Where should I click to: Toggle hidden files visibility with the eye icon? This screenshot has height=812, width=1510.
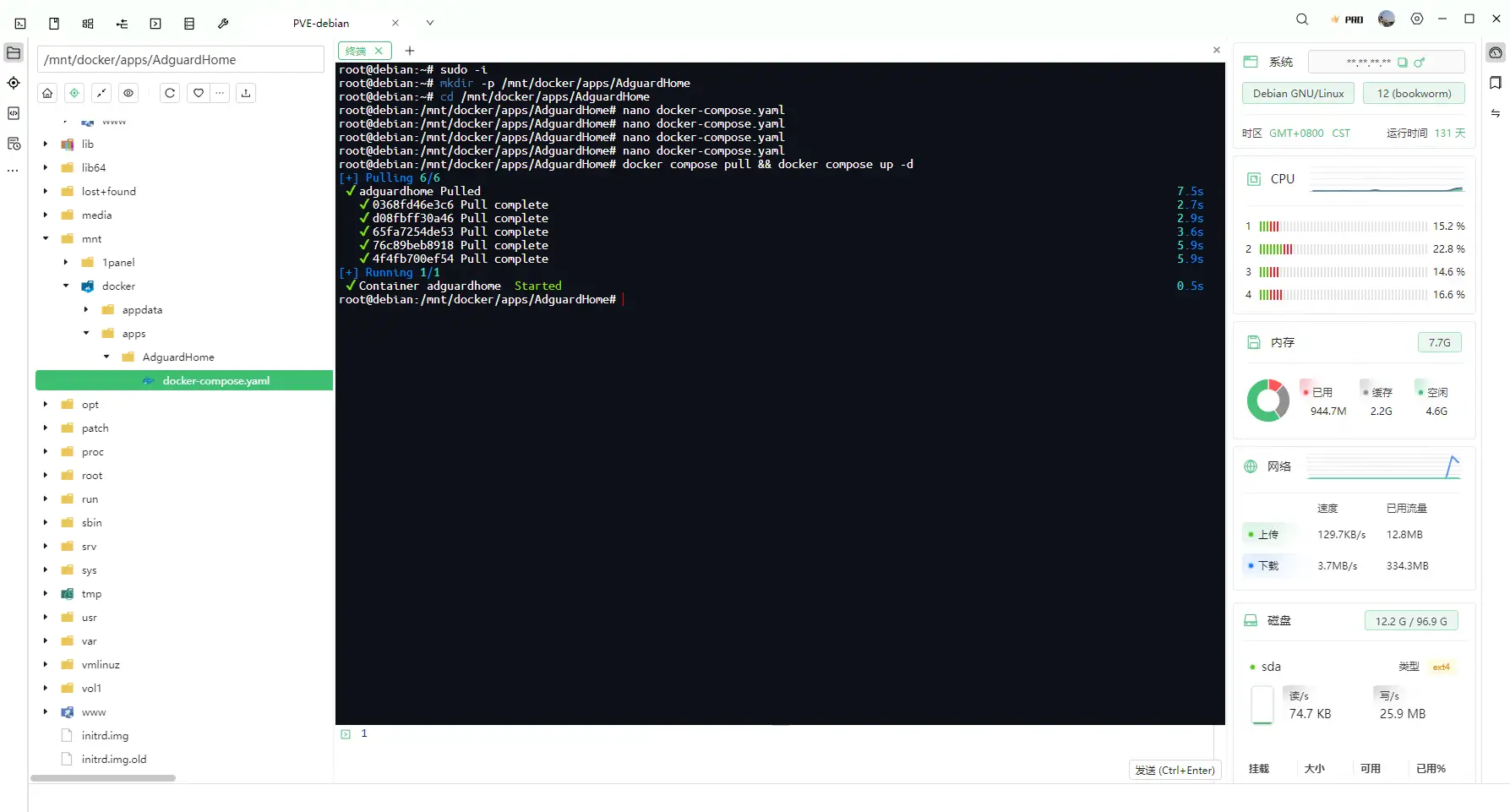[x=128, y=93]
